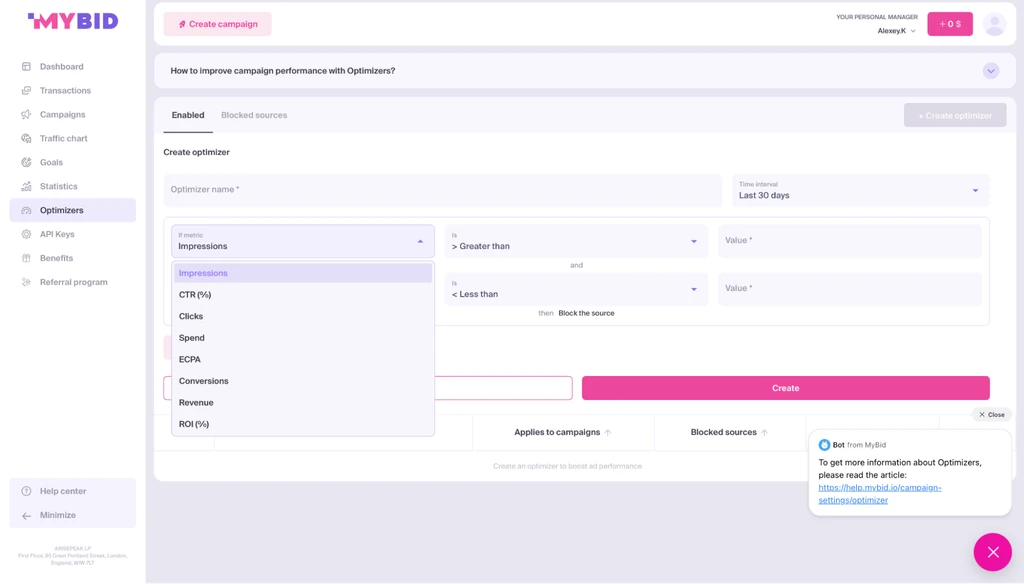The height and width of the screenshot is (584, 1024).
Task: Click the Campaigns megaphone icon
Action: [x=26, y=114]
